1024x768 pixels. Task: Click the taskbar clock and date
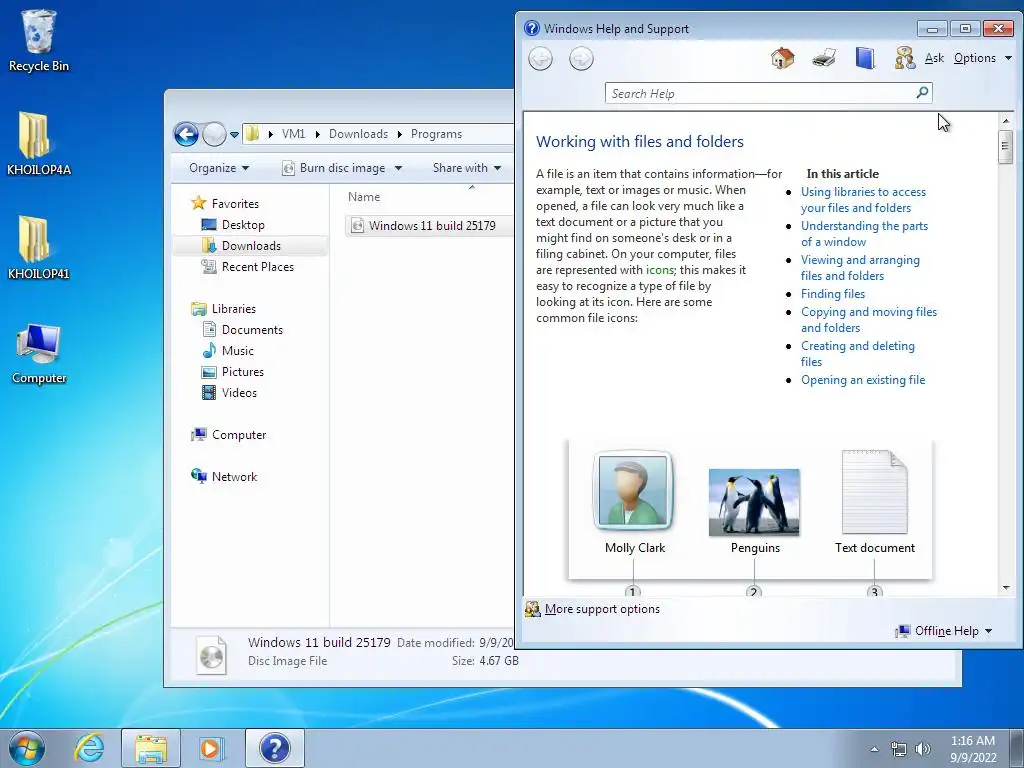pos(973,749)
